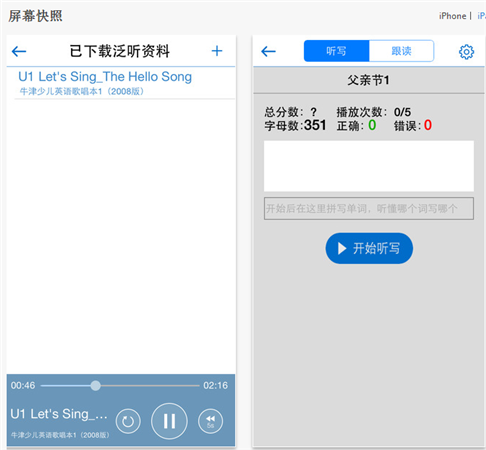The width and height of the screenshot is (486, 450).
Task: Go back from downloaded listening materials
Action: [19, 51]
